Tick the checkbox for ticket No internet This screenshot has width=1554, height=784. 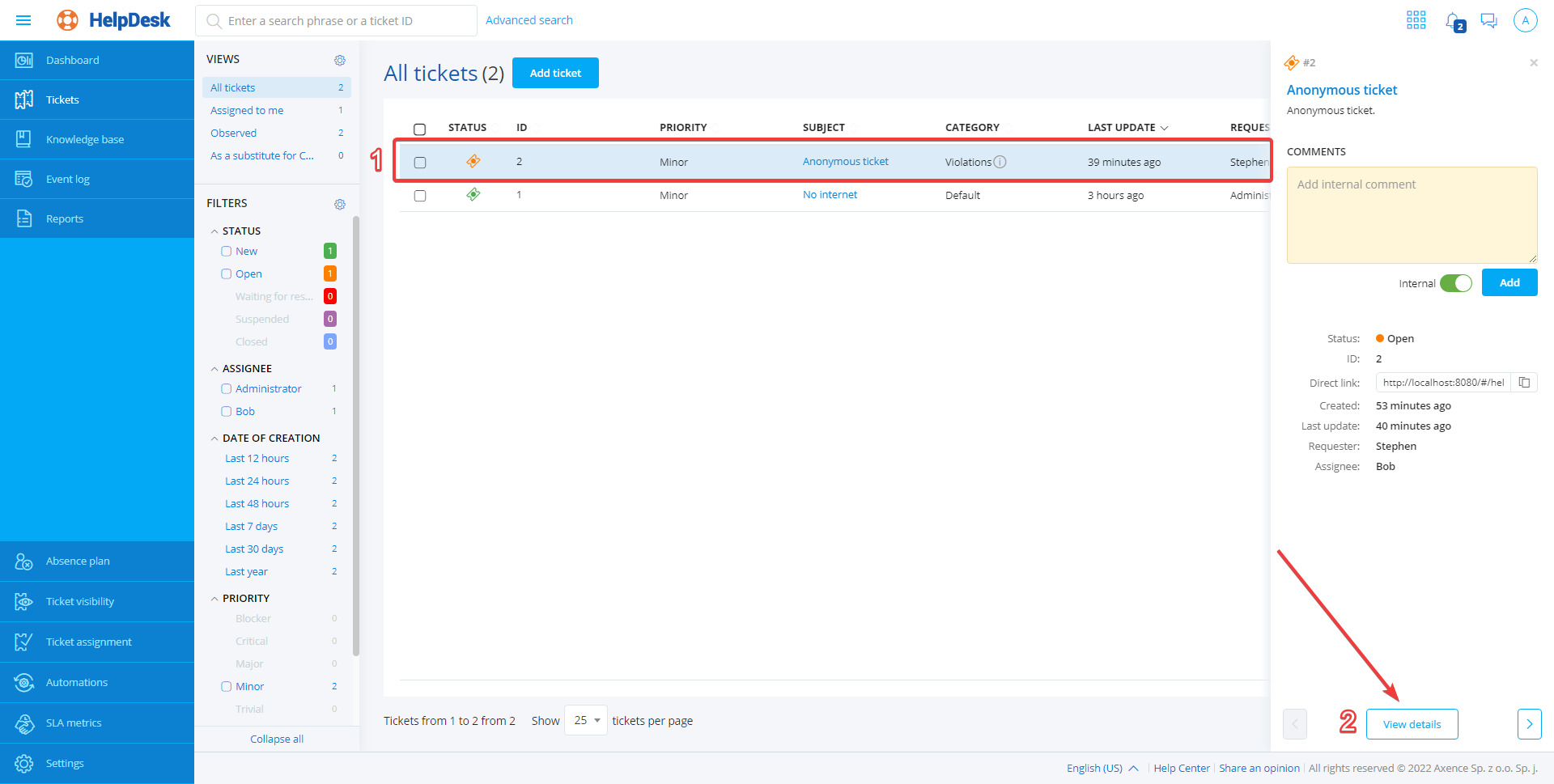click(419, 196)
